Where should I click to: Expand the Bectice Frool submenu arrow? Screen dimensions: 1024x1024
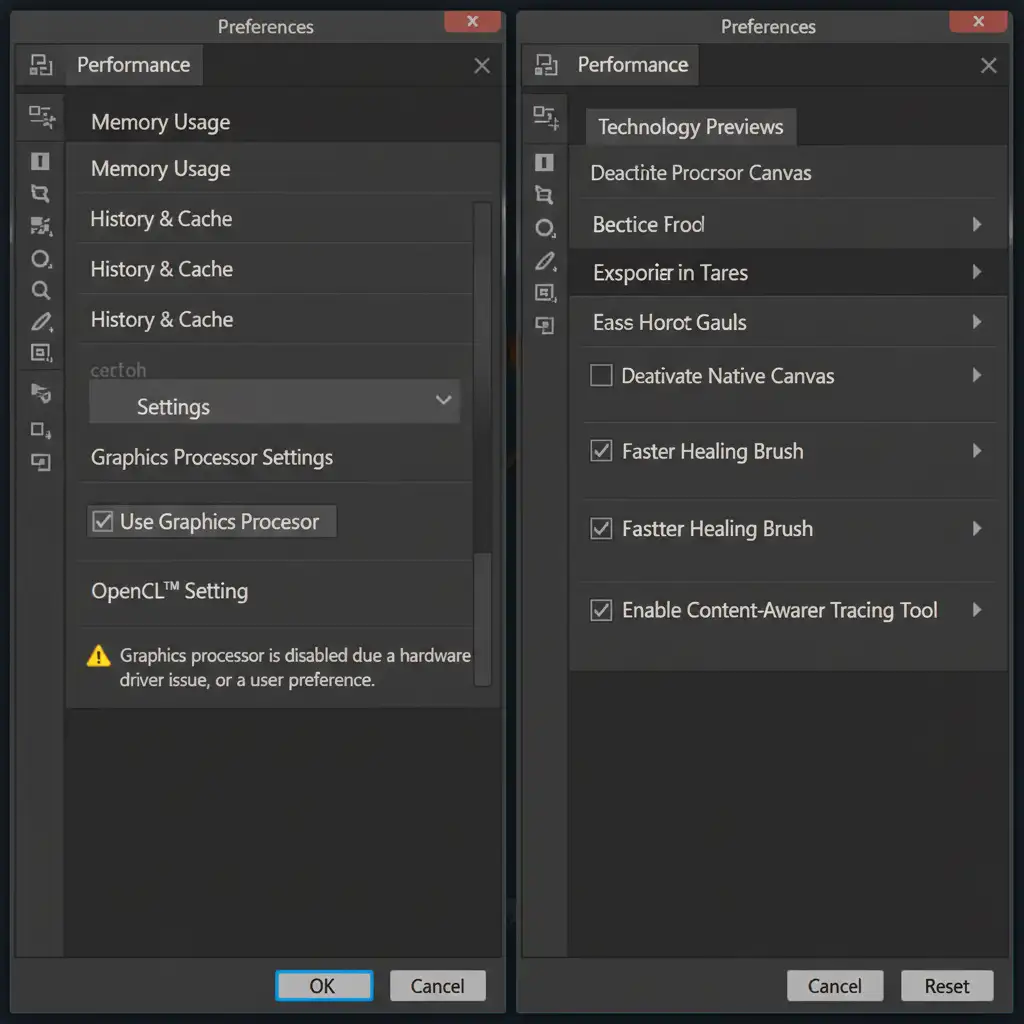pyautogui.click(x=977, y=225)
